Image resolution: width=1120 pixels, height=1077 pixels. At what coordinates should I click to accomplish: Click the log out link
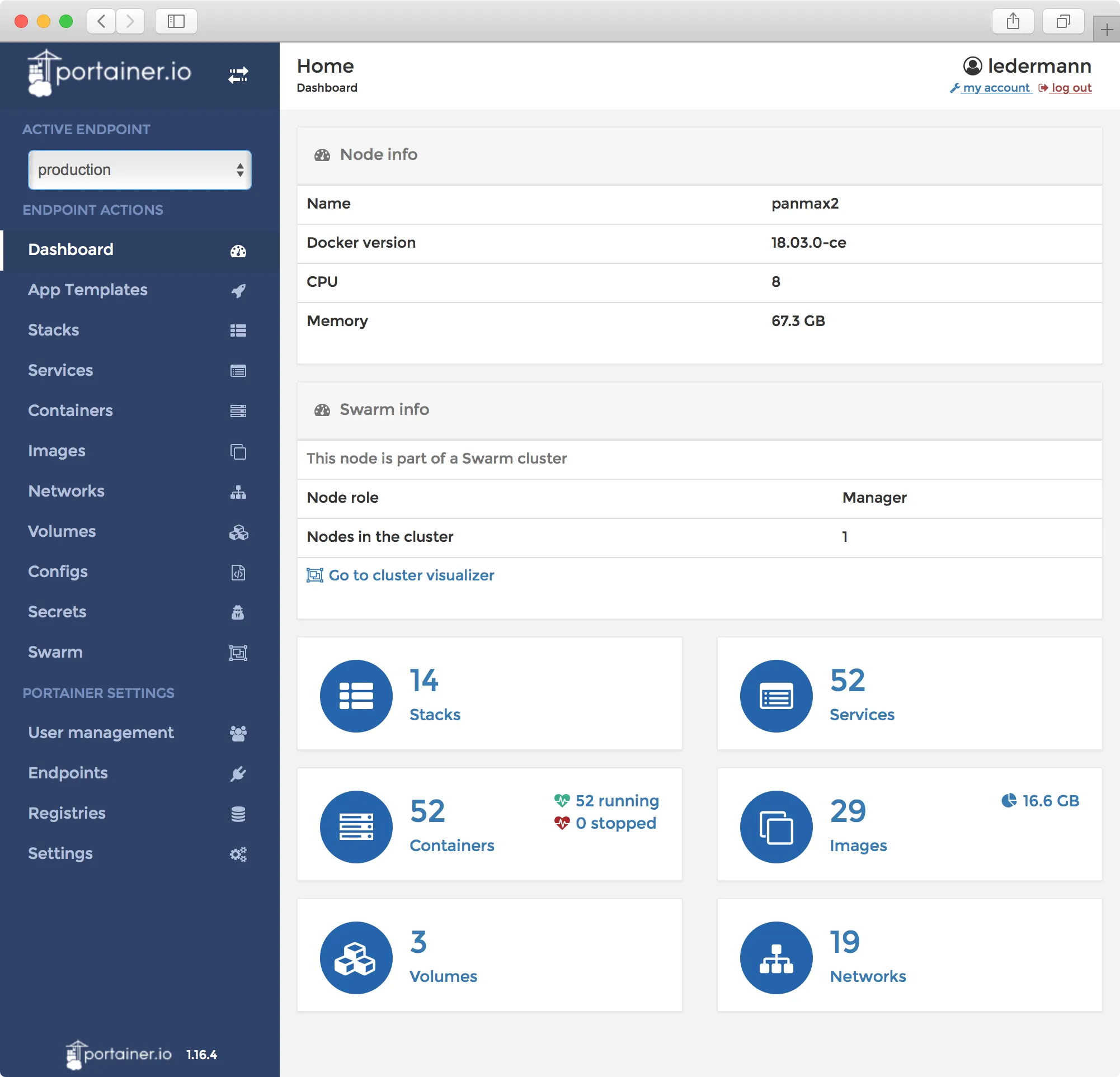[1070, 88]
